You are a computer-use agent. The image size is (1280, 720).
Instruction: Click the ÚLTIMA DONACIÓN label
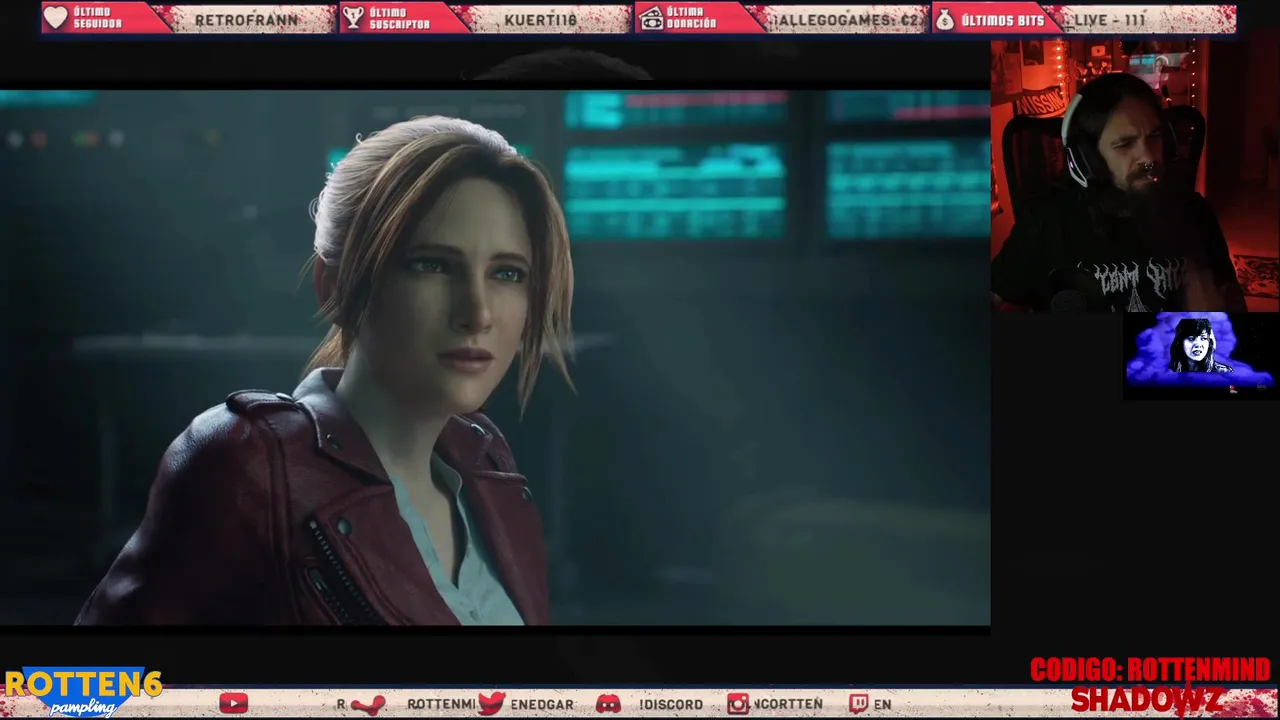click(693, 18)
